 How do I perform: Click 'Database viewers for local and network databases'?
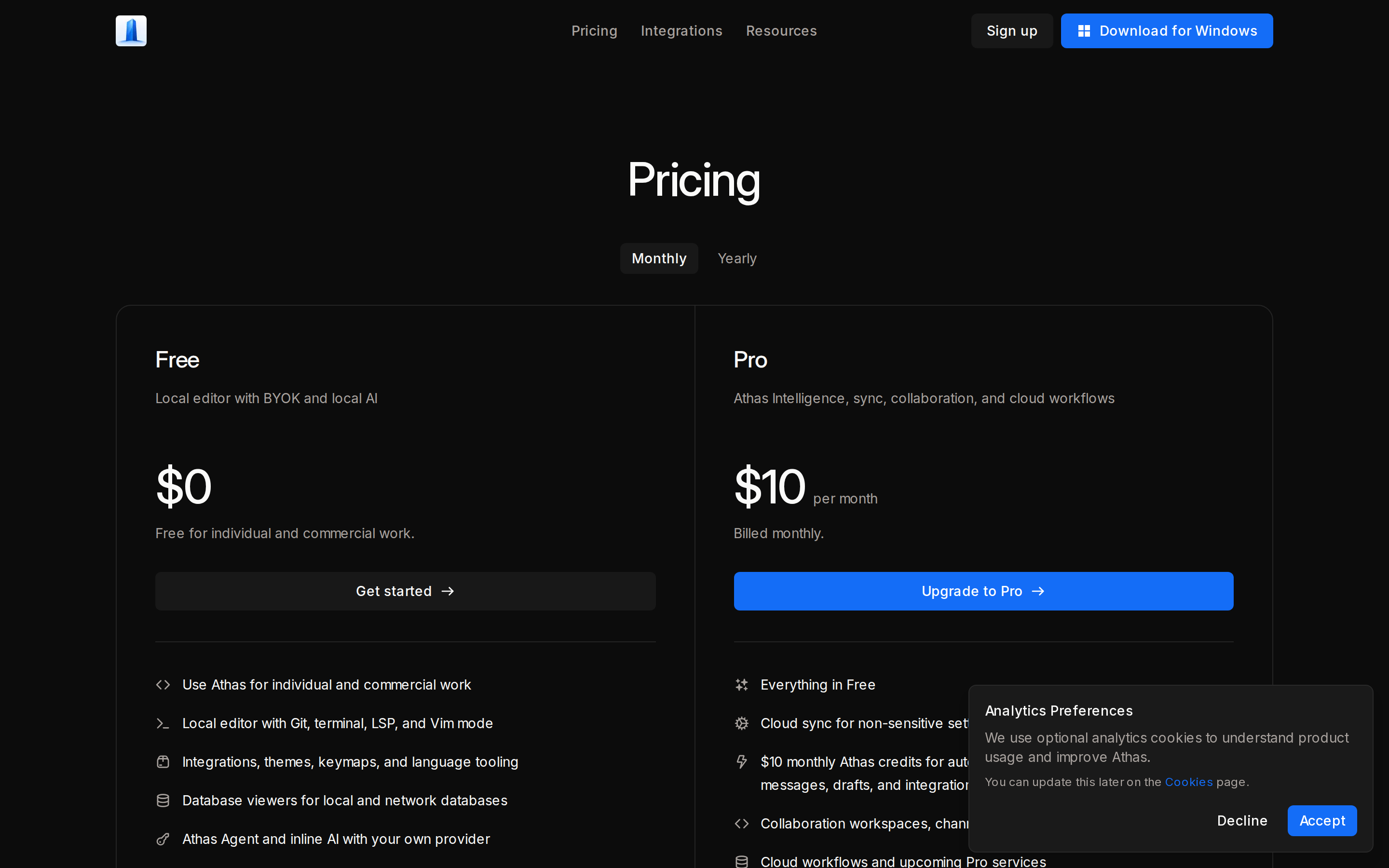(345, 800)
